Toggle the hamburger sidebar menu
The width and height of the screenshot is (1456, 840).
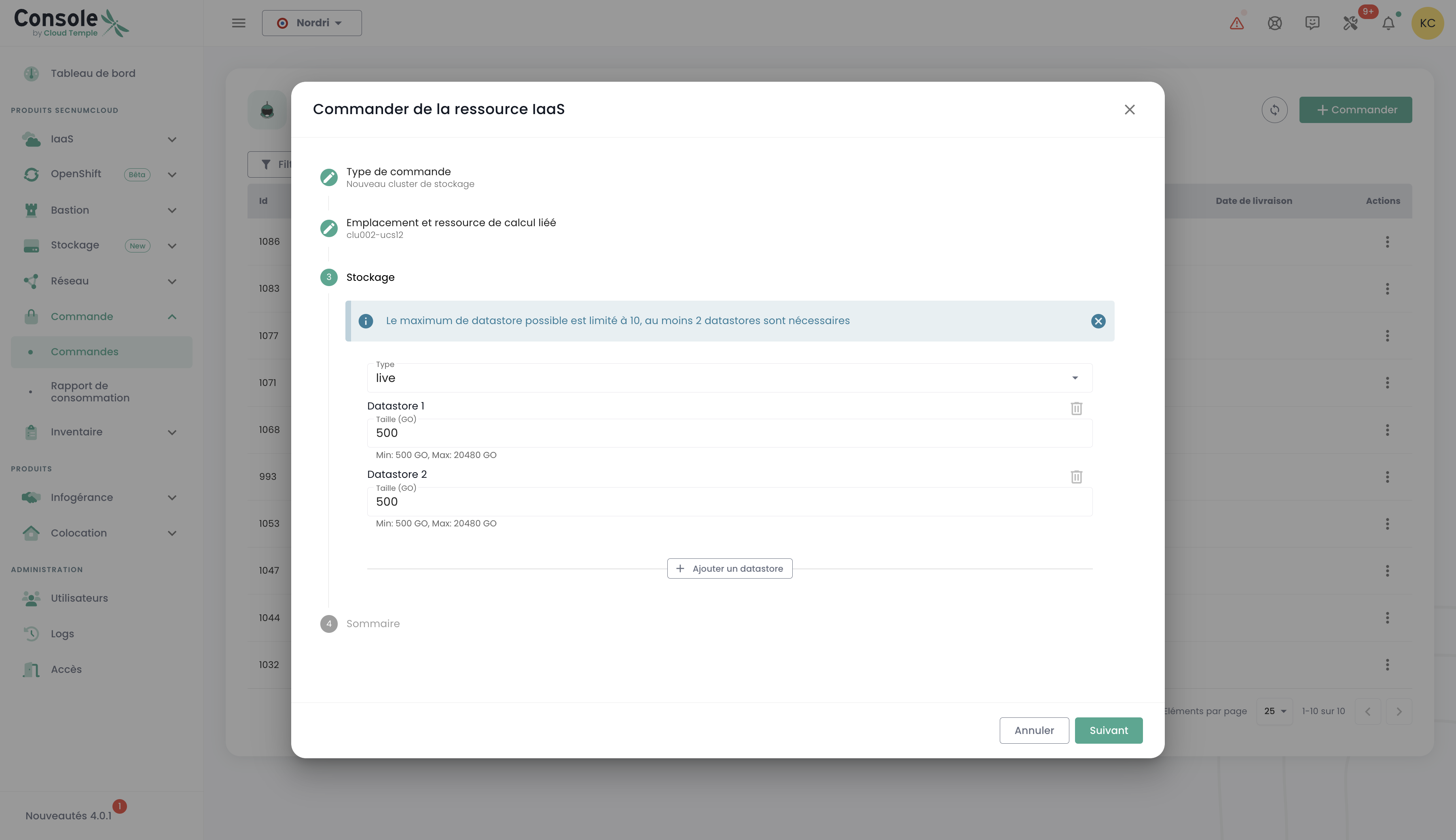(x=238, y=23)
